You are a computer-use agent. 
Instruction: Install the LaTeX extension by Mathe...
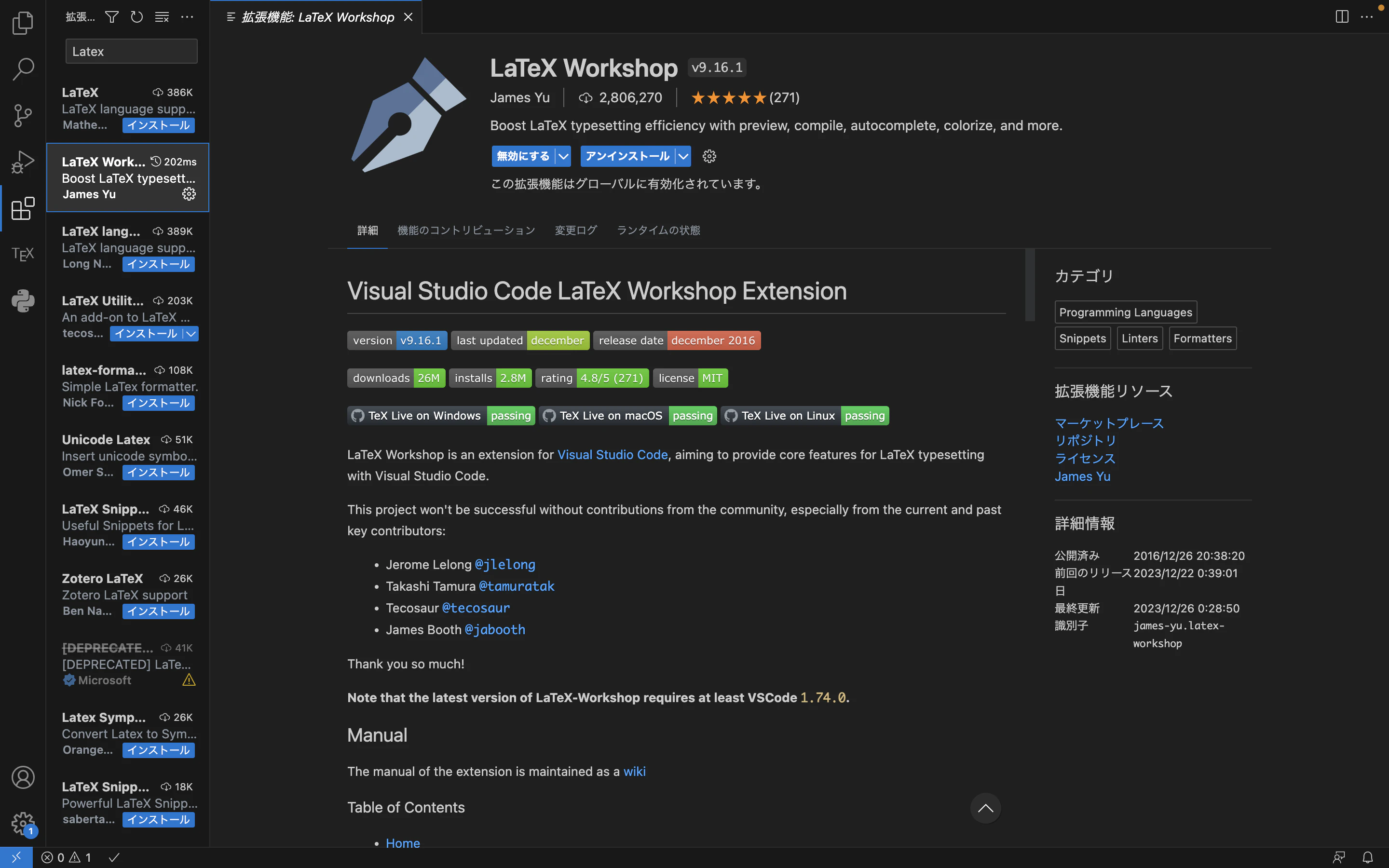click(158, 125)
